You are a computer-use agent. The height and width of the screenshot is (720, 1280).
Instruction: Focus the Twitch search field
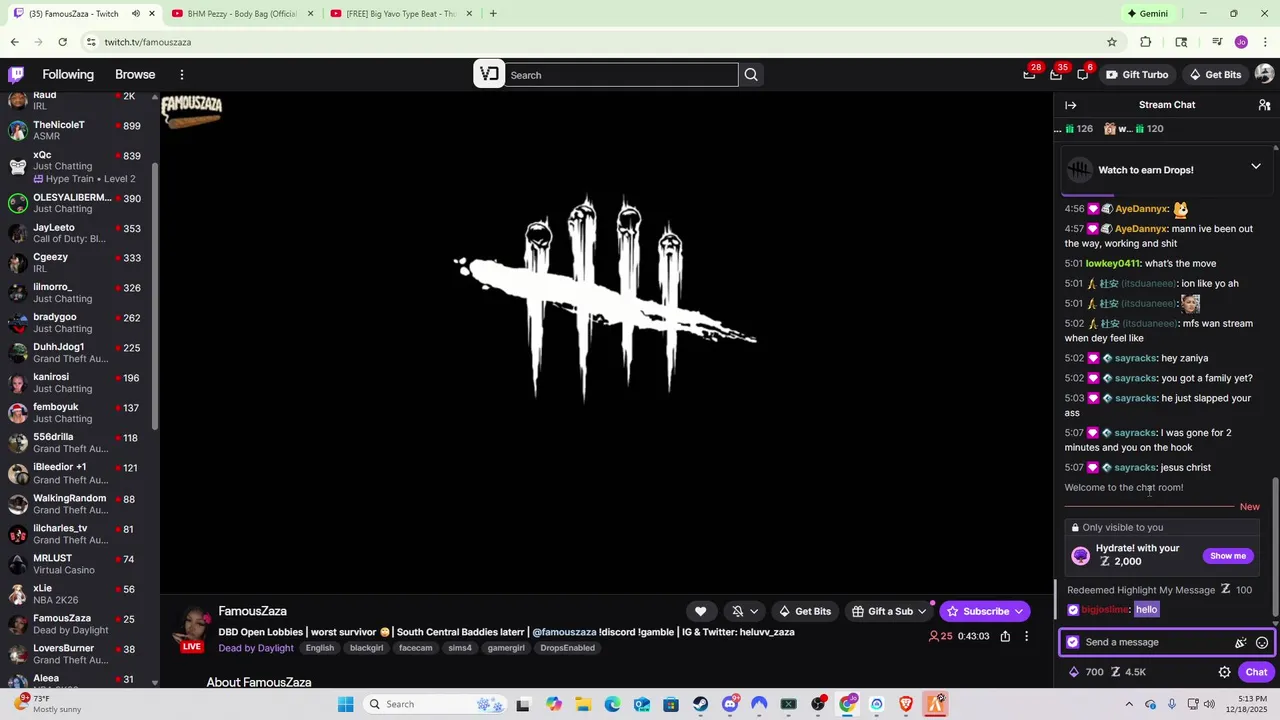[x=621, y=75]
